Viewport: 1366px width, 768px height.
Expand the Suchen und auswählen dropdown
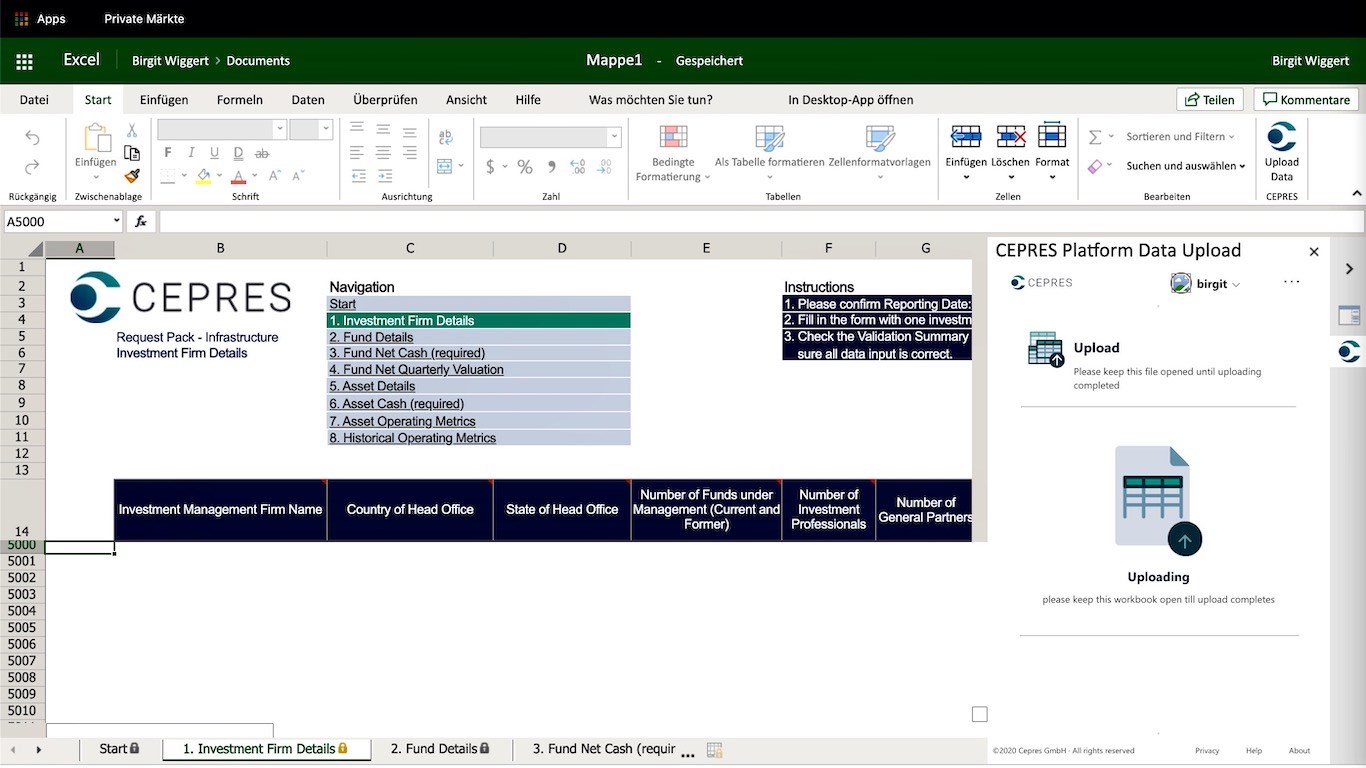pos(1186,166)
